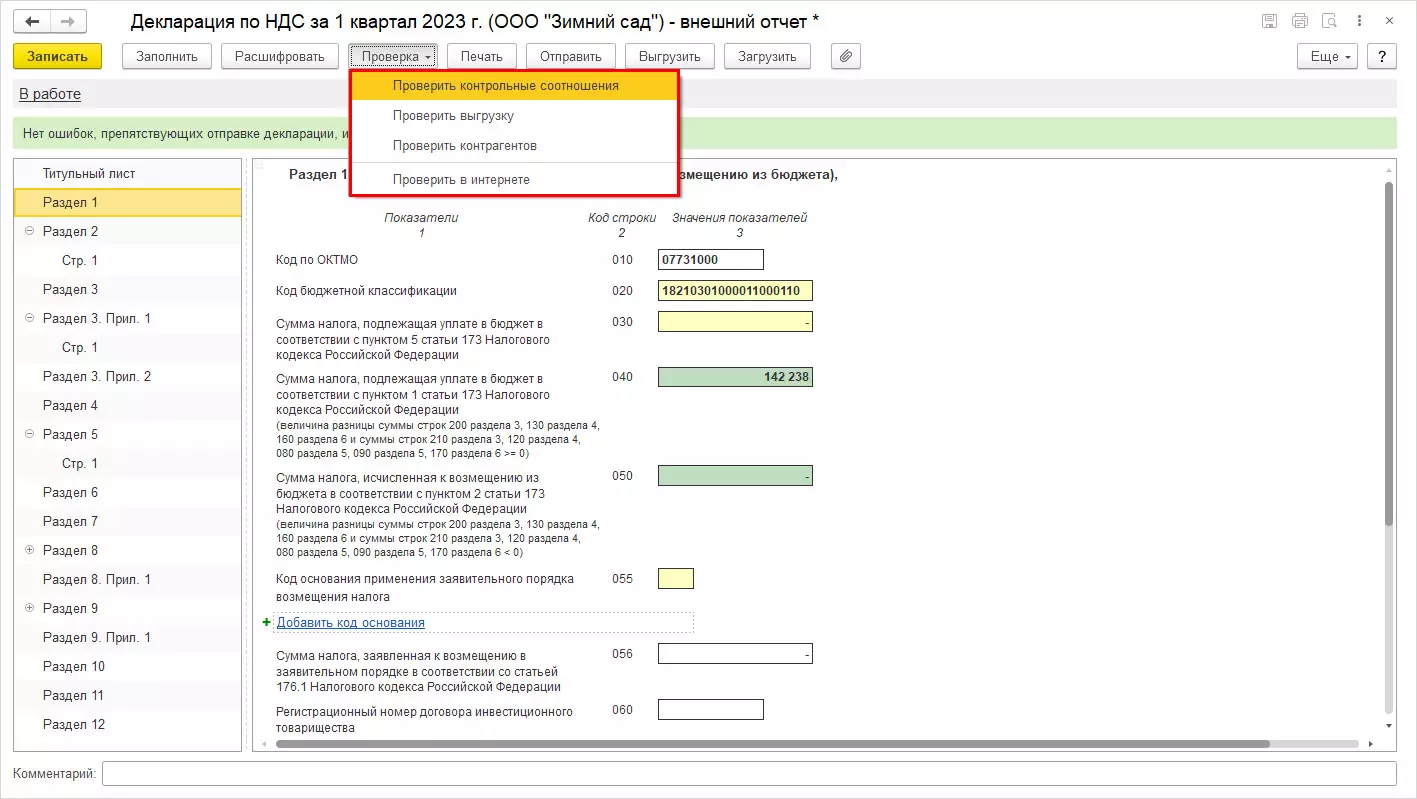Click the Добавить код основания link

coord(351,622)
